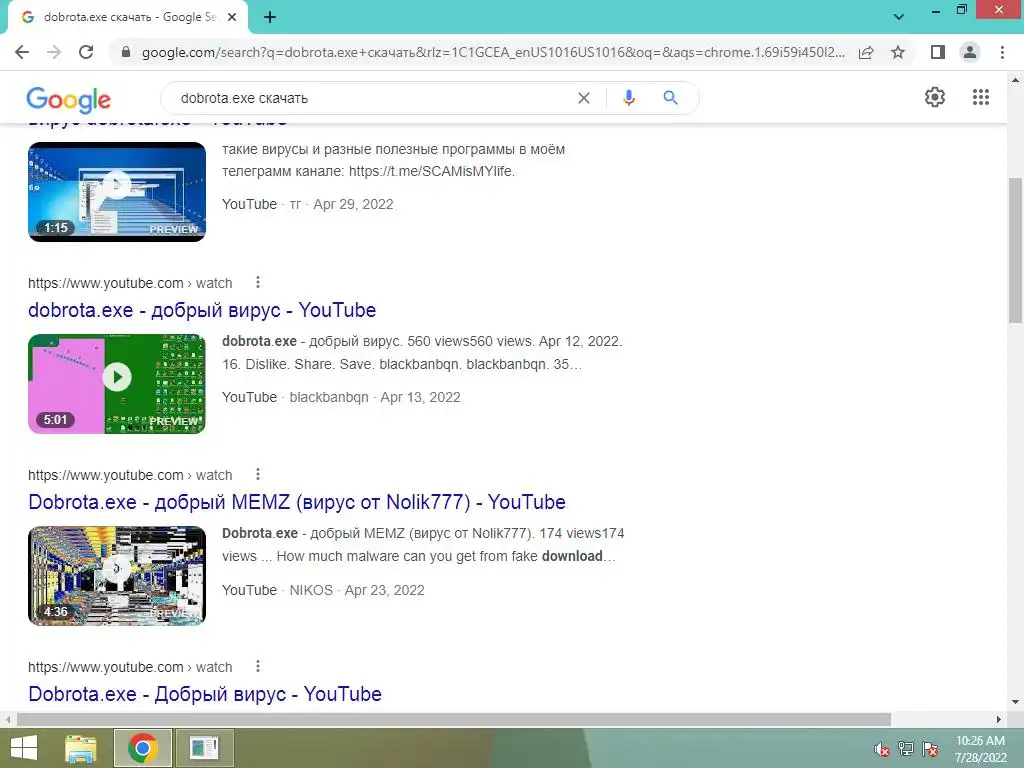Bookmark this page with the star icon
Image resolution: width=1024 pixels, height=768 pixels.
[x=898, y=52]
